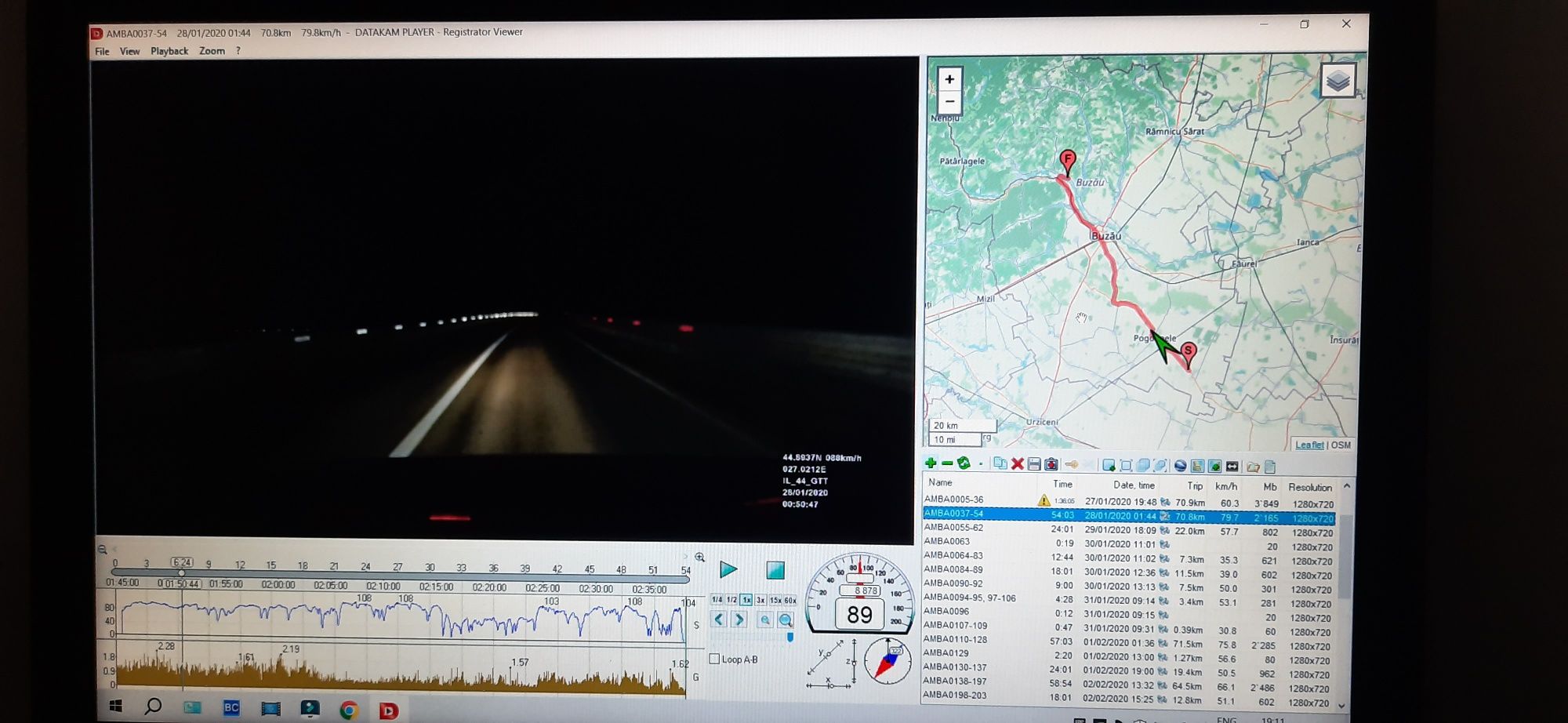
Task: Enable the Loop A-B checkbox
Action: pos(714,659)
